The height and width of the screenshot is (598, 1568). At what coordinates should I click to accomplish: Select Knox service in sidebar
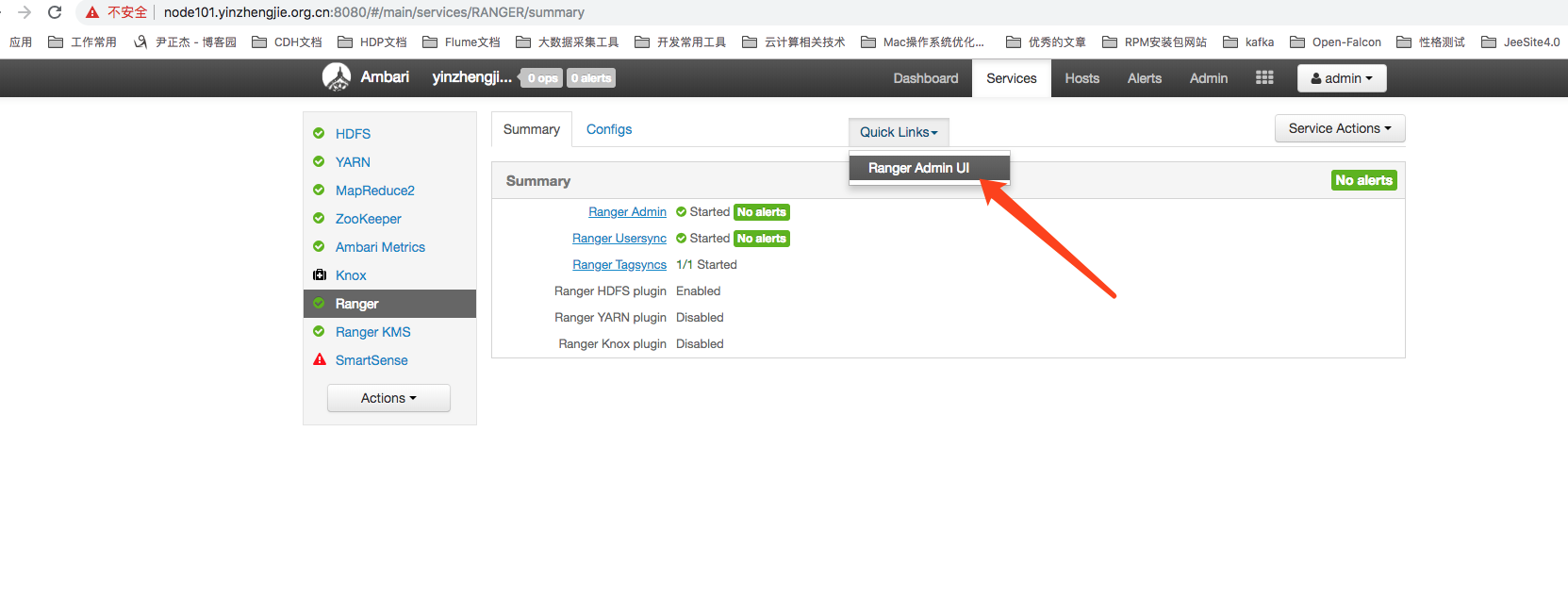coord(351,275)
